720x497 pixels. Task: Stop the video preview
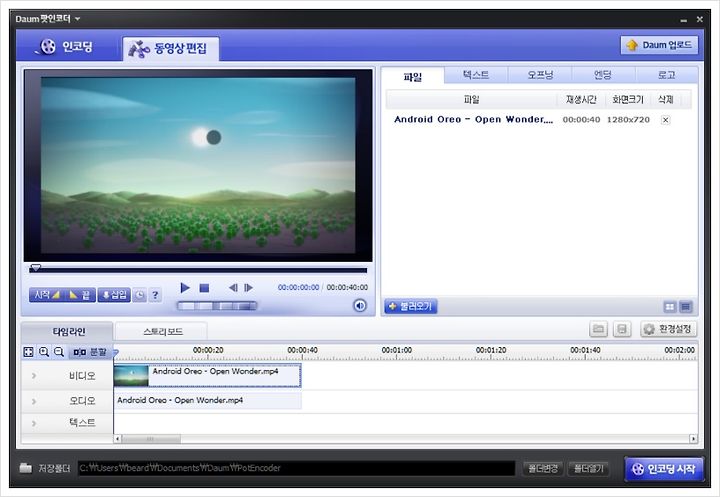[x=204, y=288]
